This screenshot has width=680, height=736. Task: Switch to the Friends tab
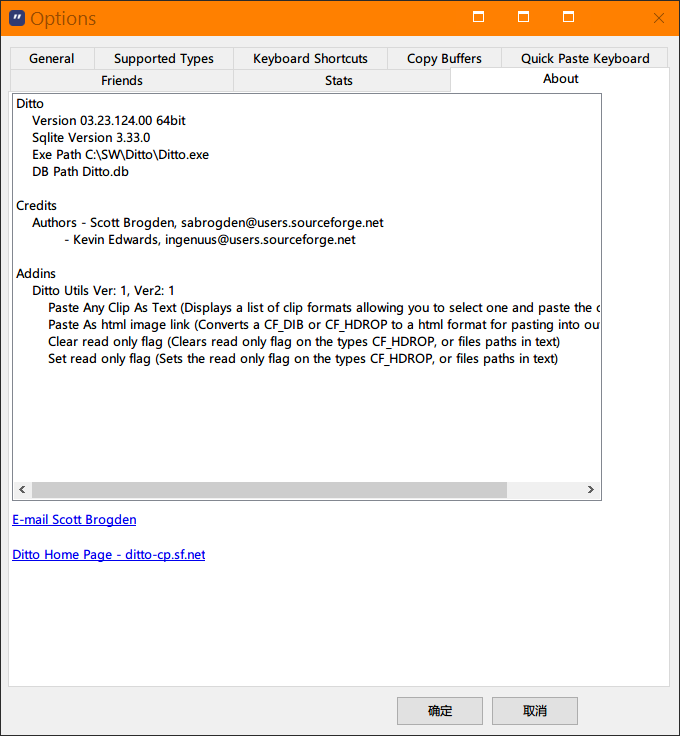tap(122, 80)
